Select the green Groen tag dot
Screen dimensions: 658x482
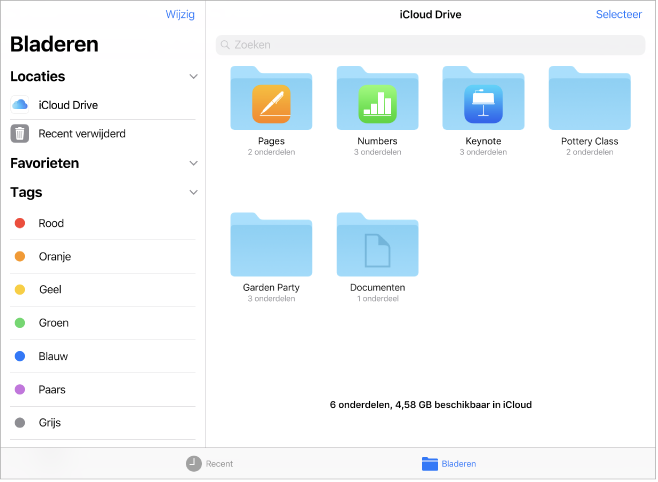click(x=20, y=323)
